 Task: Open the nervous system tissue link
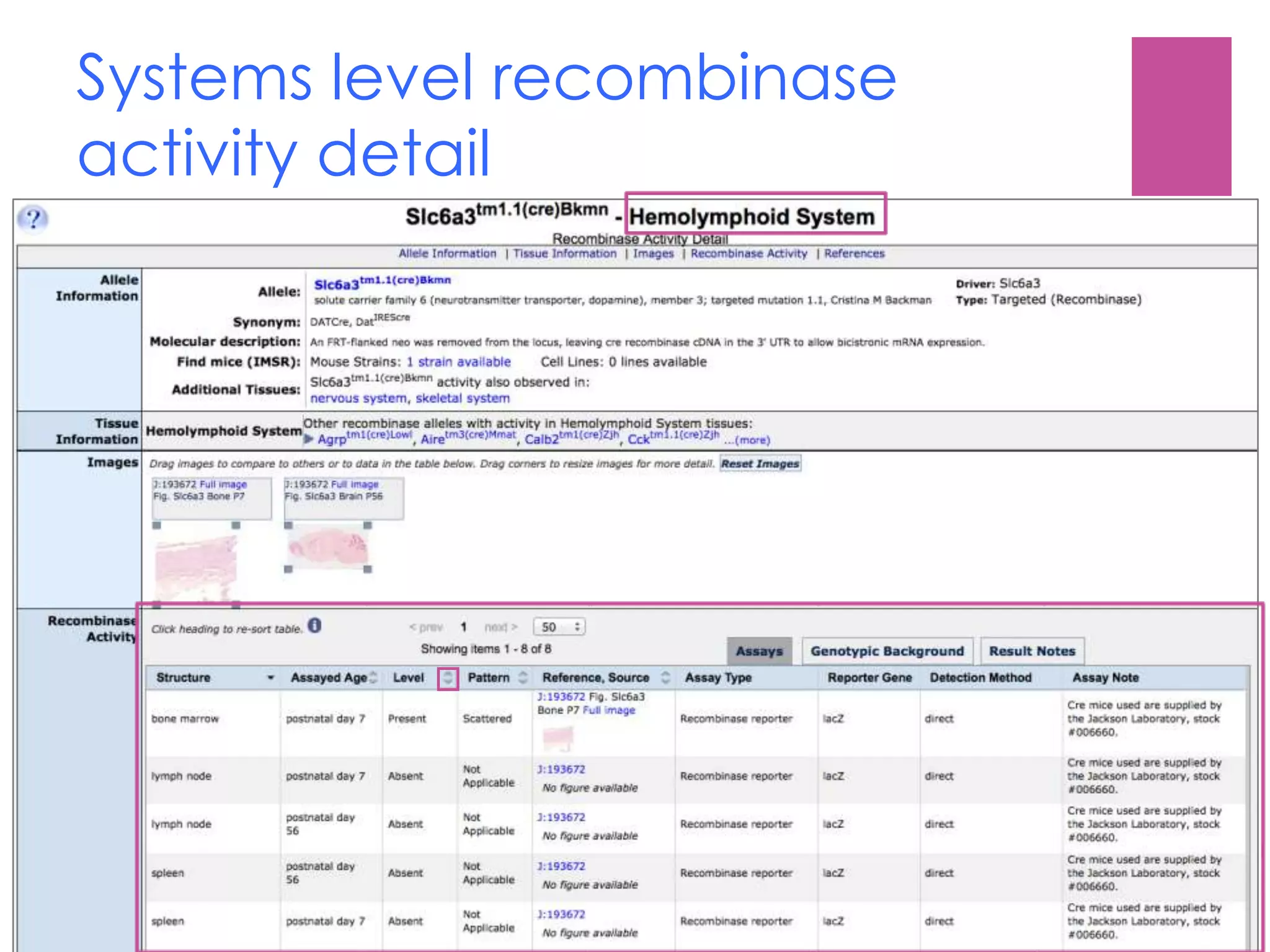(358, 399)
